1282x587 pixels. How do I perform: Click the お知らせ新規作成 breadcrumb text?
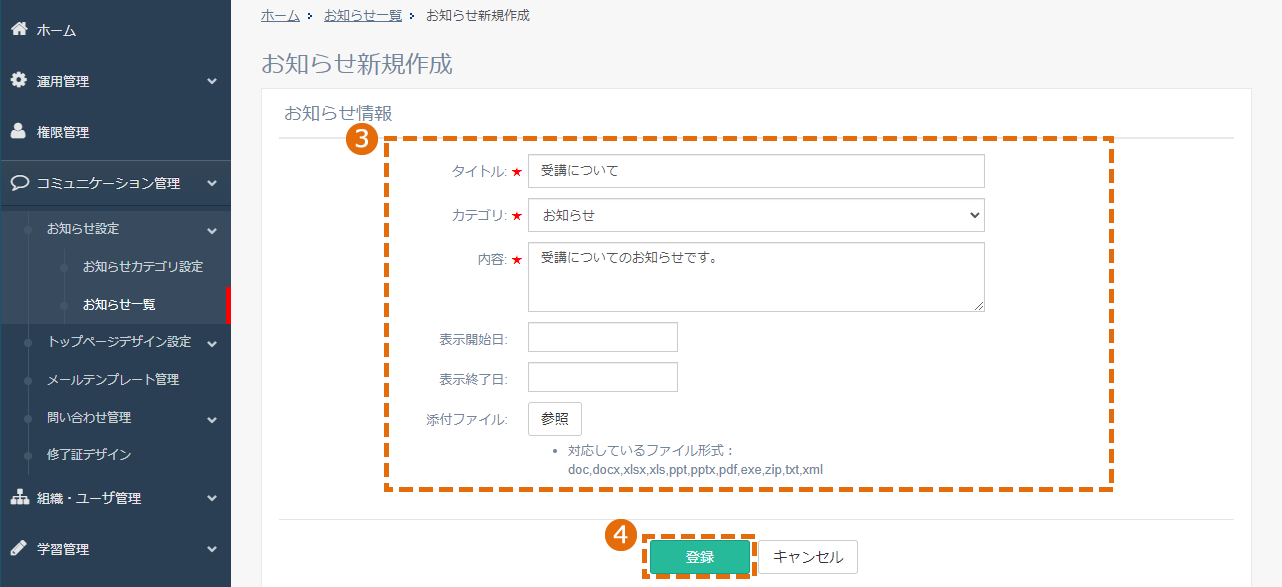coord(478,15)
